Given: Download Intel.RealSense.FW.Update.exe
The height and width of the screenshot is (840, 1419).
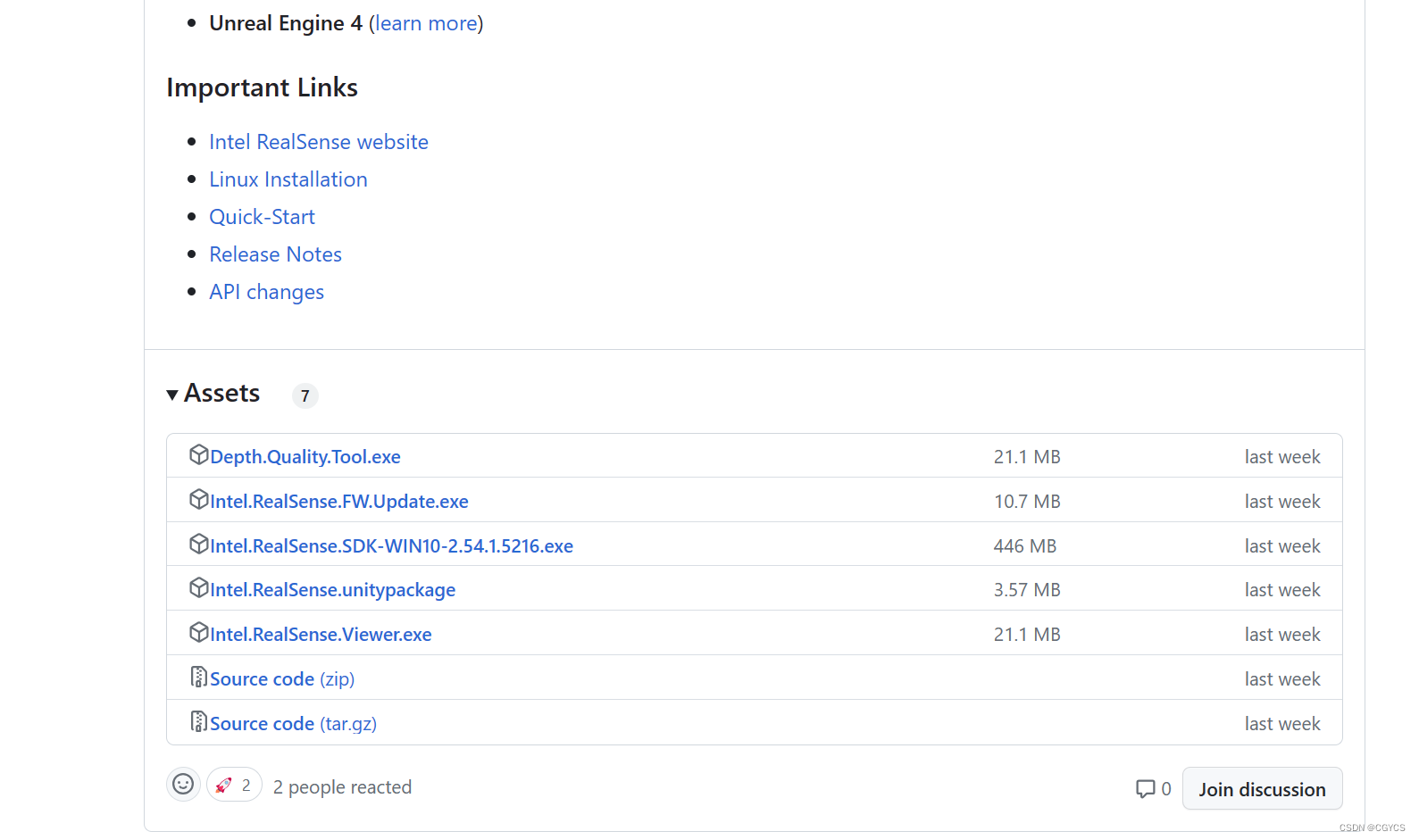Looking at the screenshot, I should pyautogui.click(x=339, y=502).
